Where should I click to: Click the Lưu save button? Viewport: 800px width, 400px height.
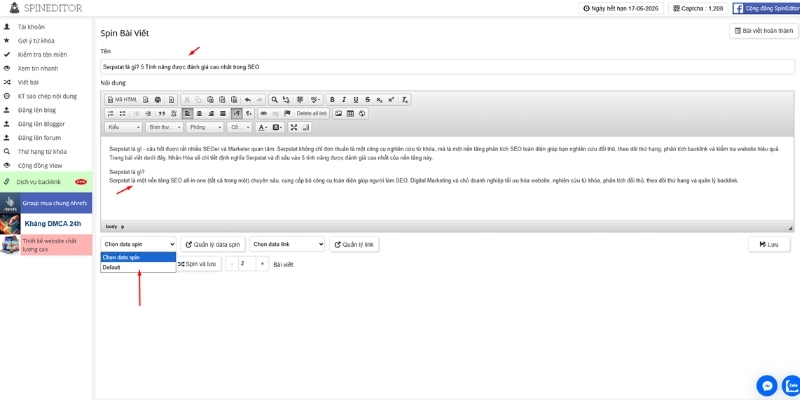click(769, 244)
